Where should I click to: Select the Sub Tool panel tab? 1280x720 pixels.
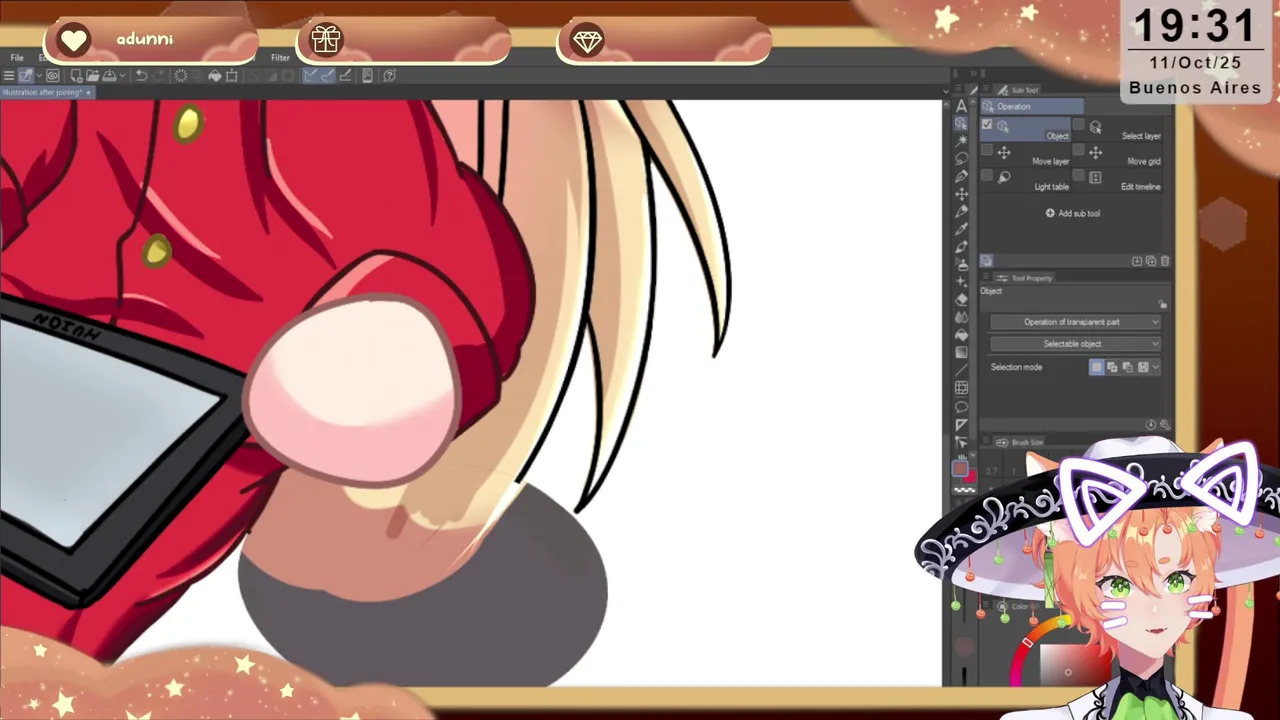click(x=1018, y=90)
